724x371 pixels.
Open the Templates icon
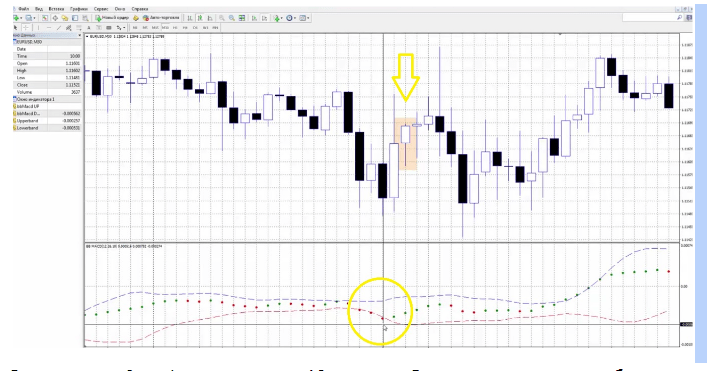pyautogui.click(x=302, y=18)
